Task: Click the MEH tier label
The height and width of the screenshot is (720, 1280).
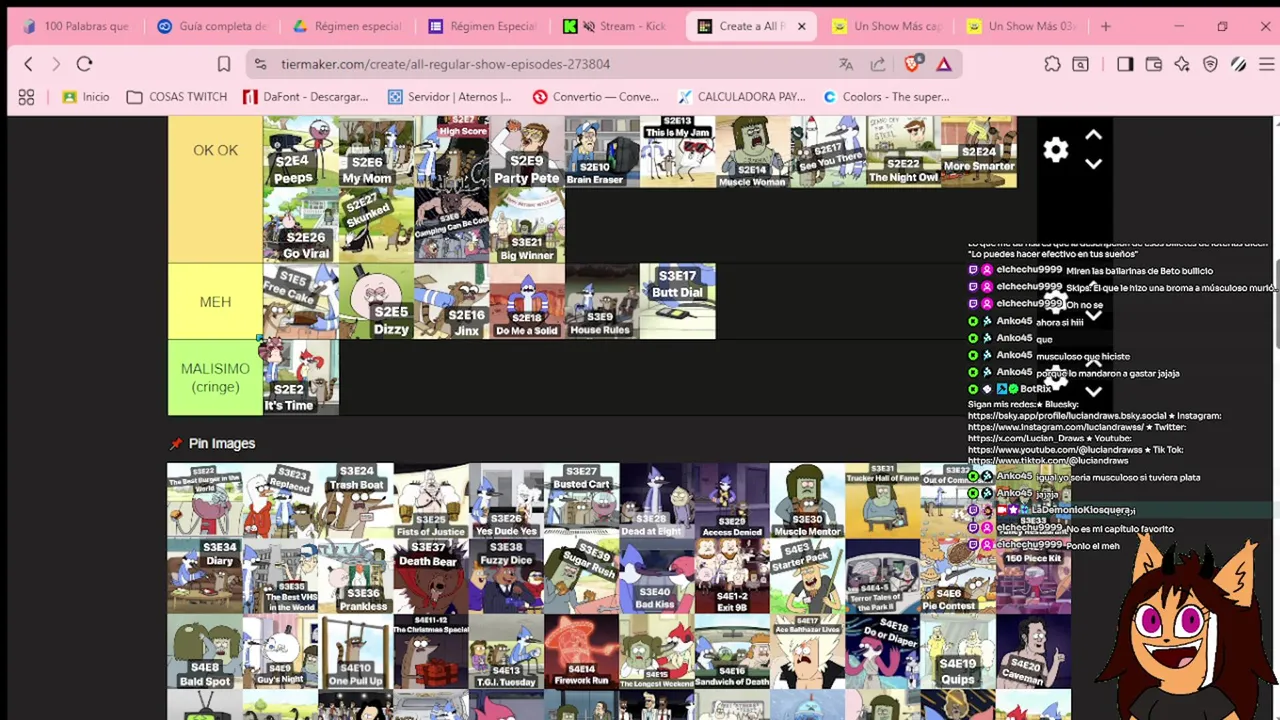Action: tap(215, 302)
